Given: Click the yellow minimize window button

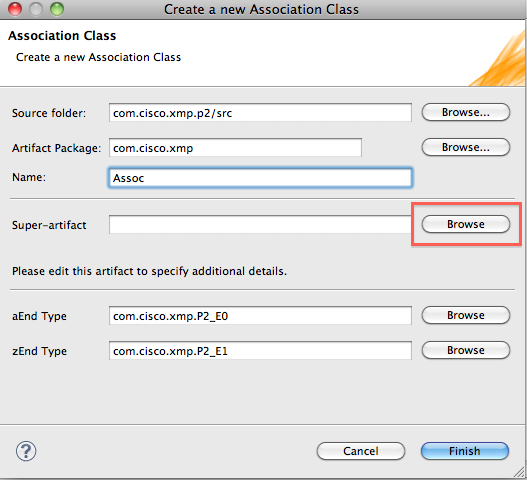Looking at the screenshot, I should (x=36, y=9).
